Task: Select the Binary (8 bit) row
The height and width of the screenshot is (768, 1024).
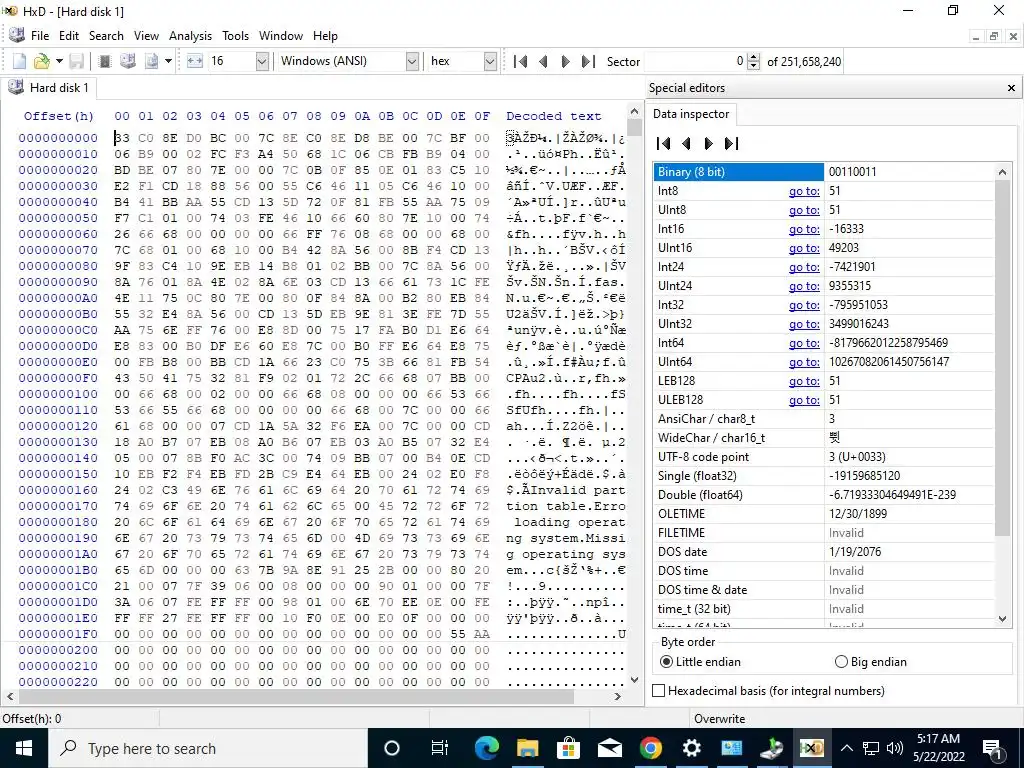Action: 824,172
